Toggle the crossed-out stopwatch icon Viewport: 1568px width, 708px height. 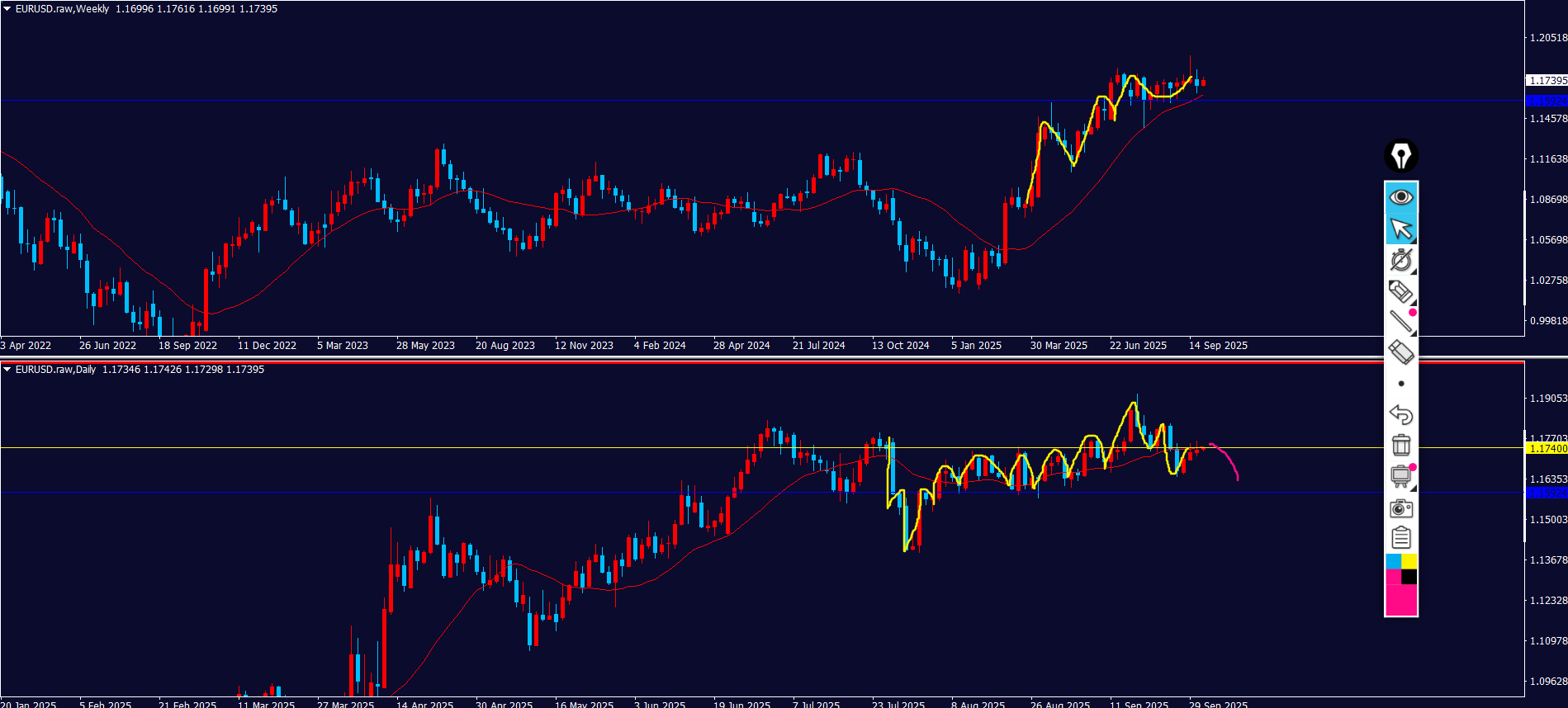[1400, 260]
